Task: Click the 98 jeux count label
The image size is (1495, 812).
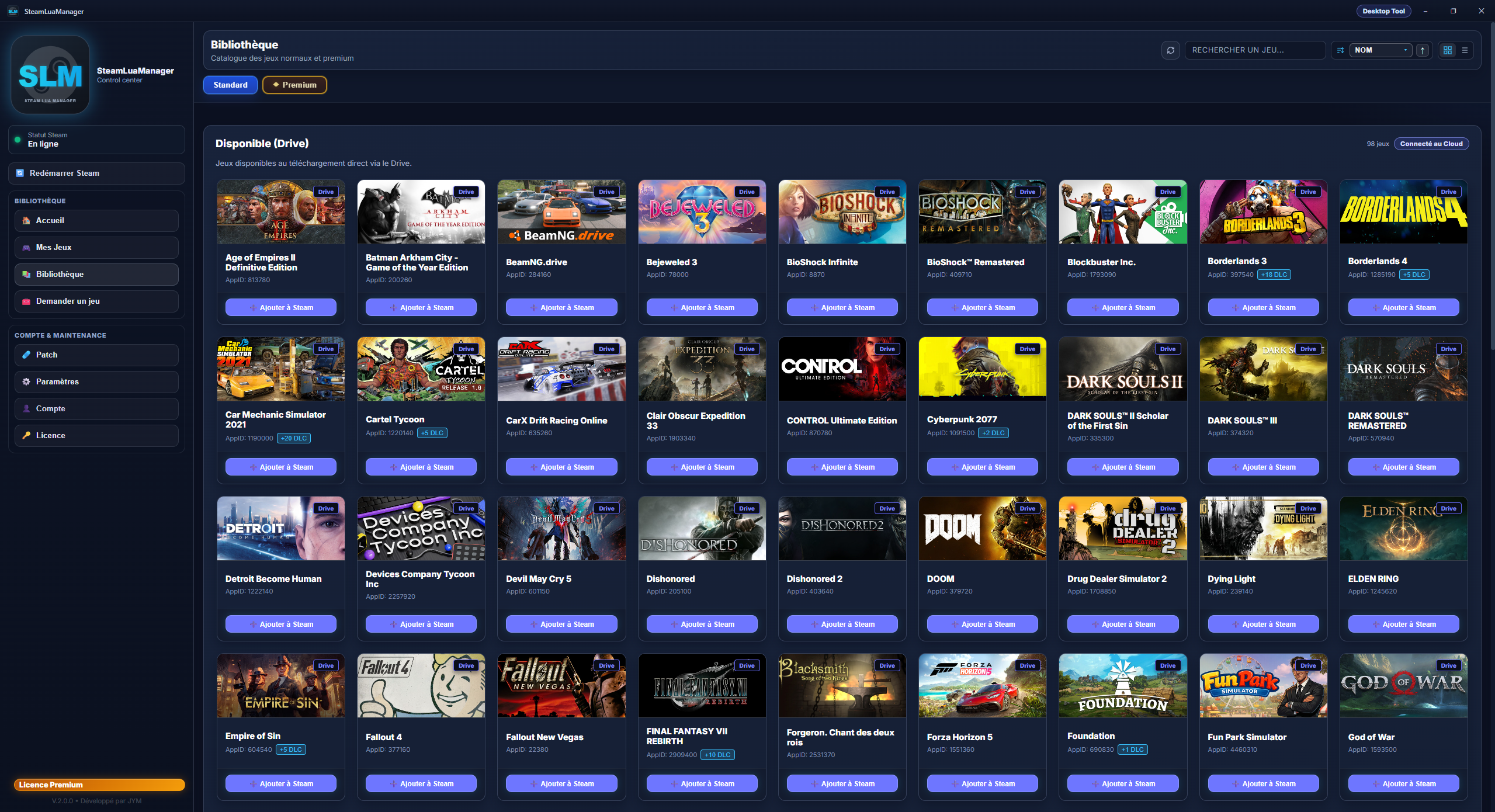Action: point(1378,144)
